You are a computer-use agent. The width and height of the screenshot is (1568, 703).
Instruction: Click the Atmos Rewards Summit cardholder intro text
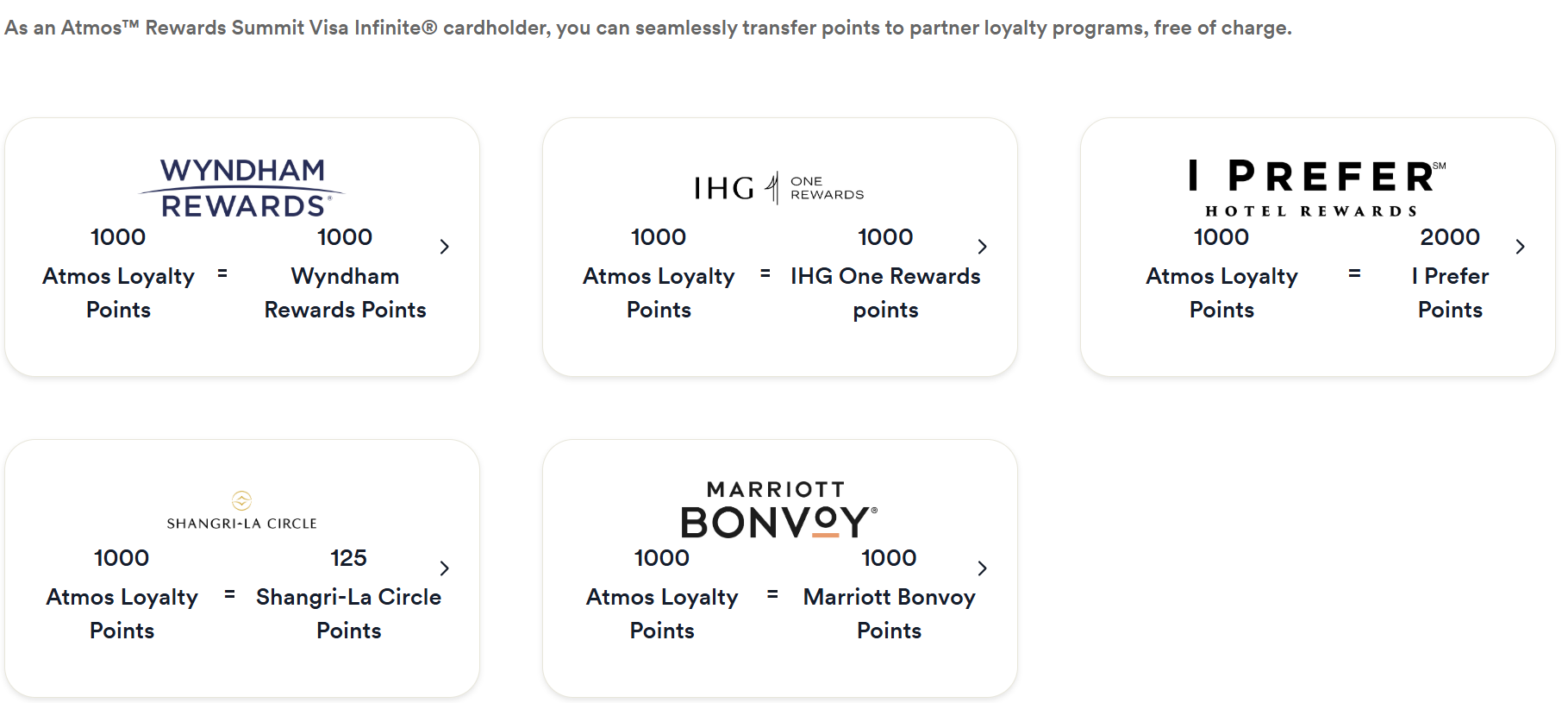[x=648, y=28]
